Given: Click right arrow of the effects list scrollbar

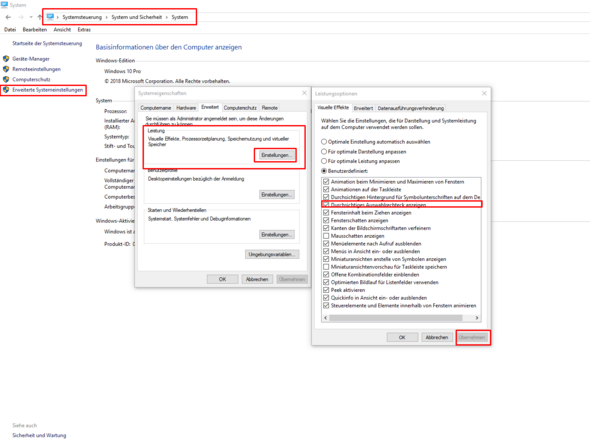Looking at the screenshot, I should (477, 318).
